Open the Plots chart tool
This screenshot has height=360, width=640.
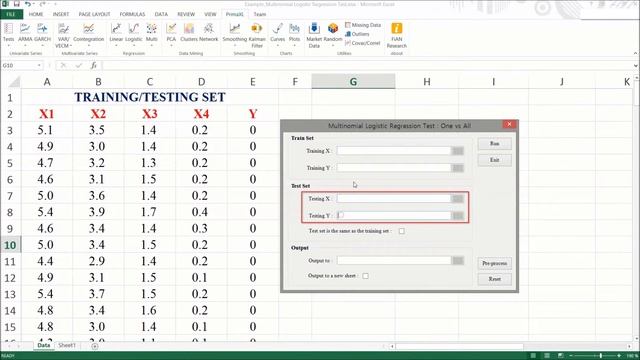[x=294, y=33]
